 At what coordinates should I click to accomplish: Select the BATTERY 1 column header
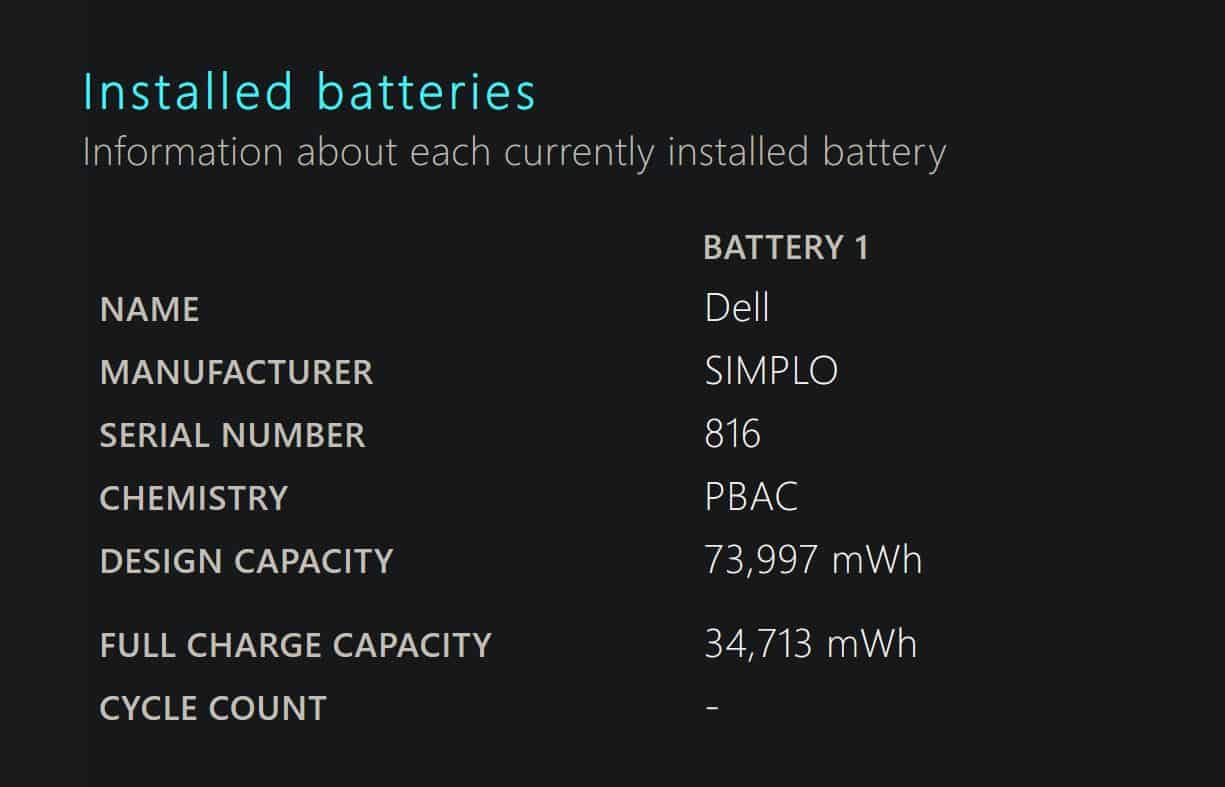point(786,247)
